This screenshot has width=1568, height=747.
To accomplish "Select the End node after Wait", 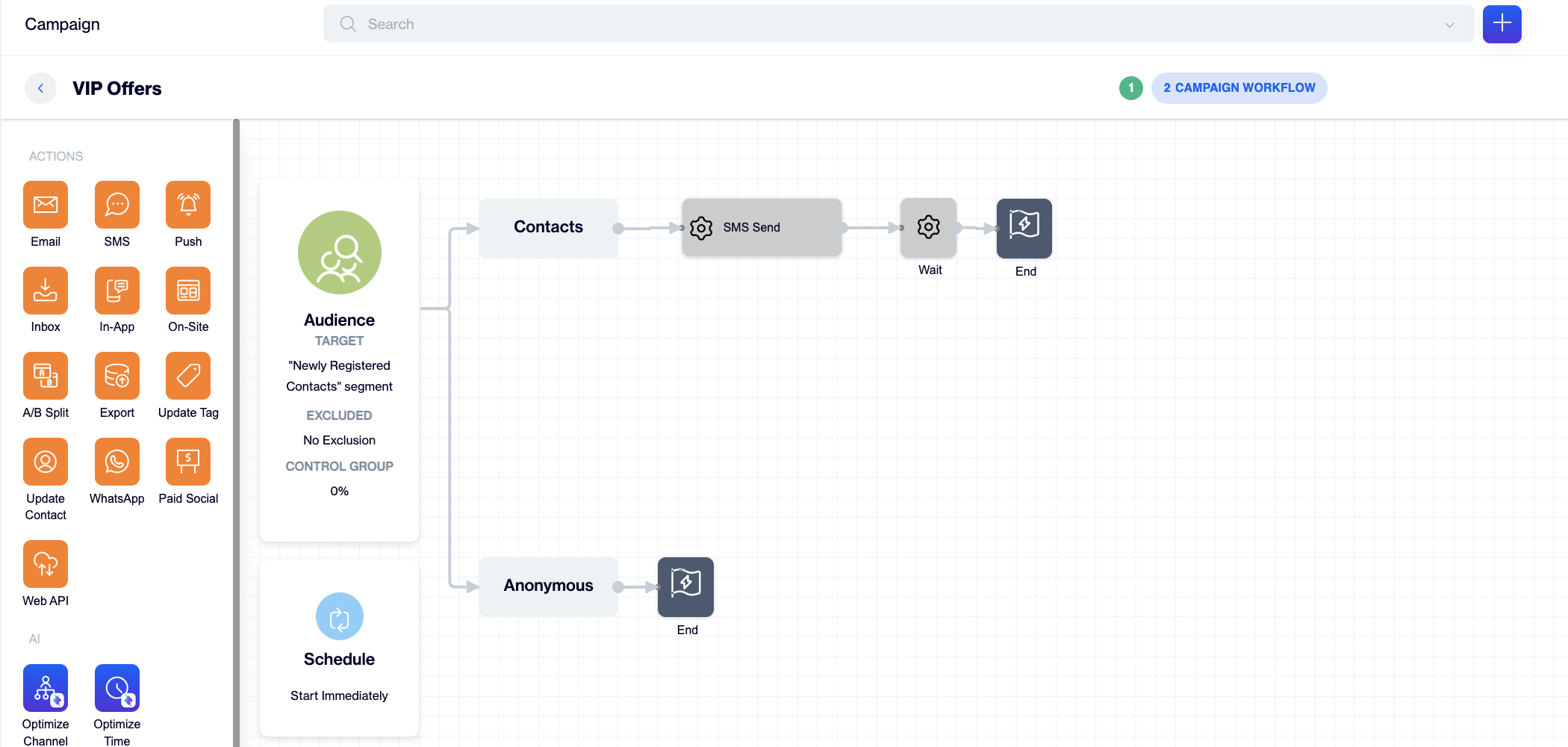I will coord(1024,228).
